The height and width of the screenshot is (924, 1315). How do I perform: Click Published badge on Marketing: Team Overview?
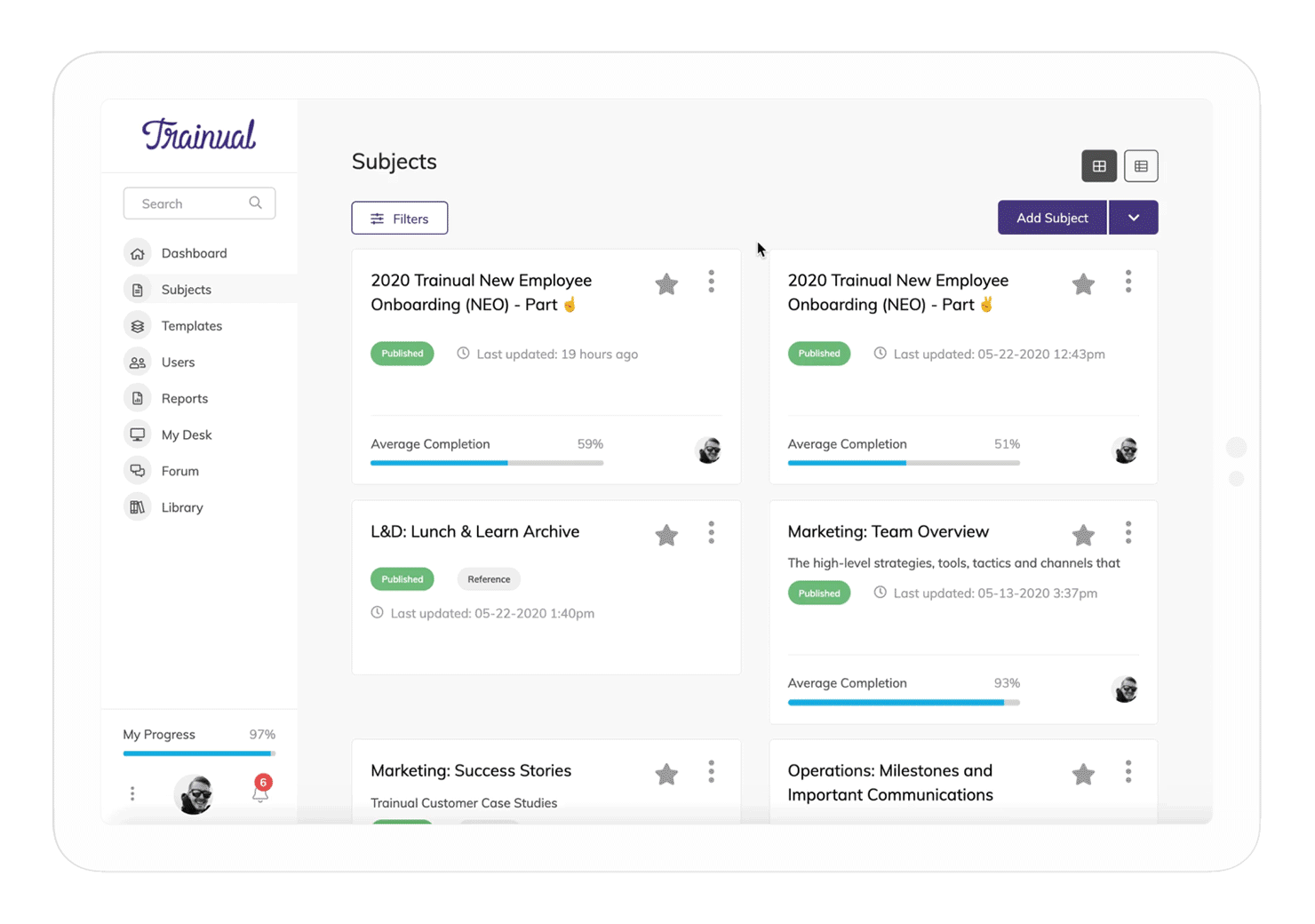(819, 593)
